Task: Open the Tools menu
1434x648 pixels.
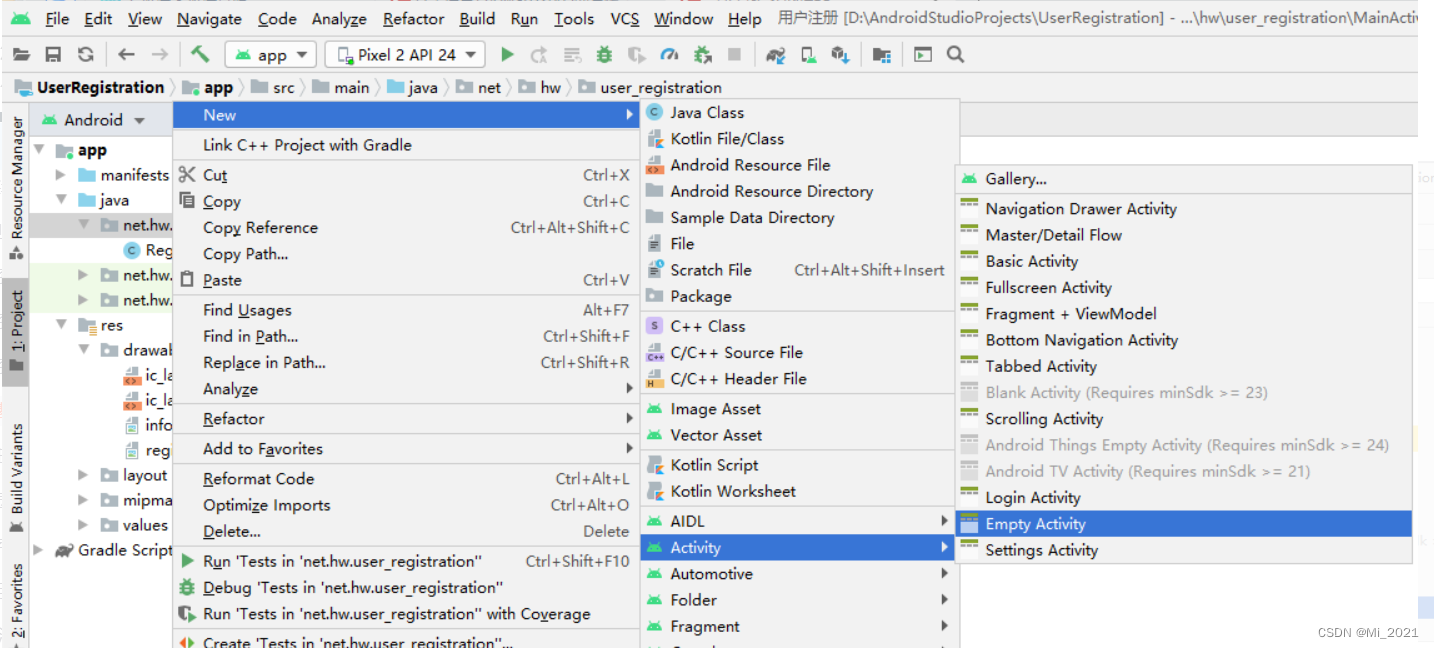Action: [x=574, y=19]
